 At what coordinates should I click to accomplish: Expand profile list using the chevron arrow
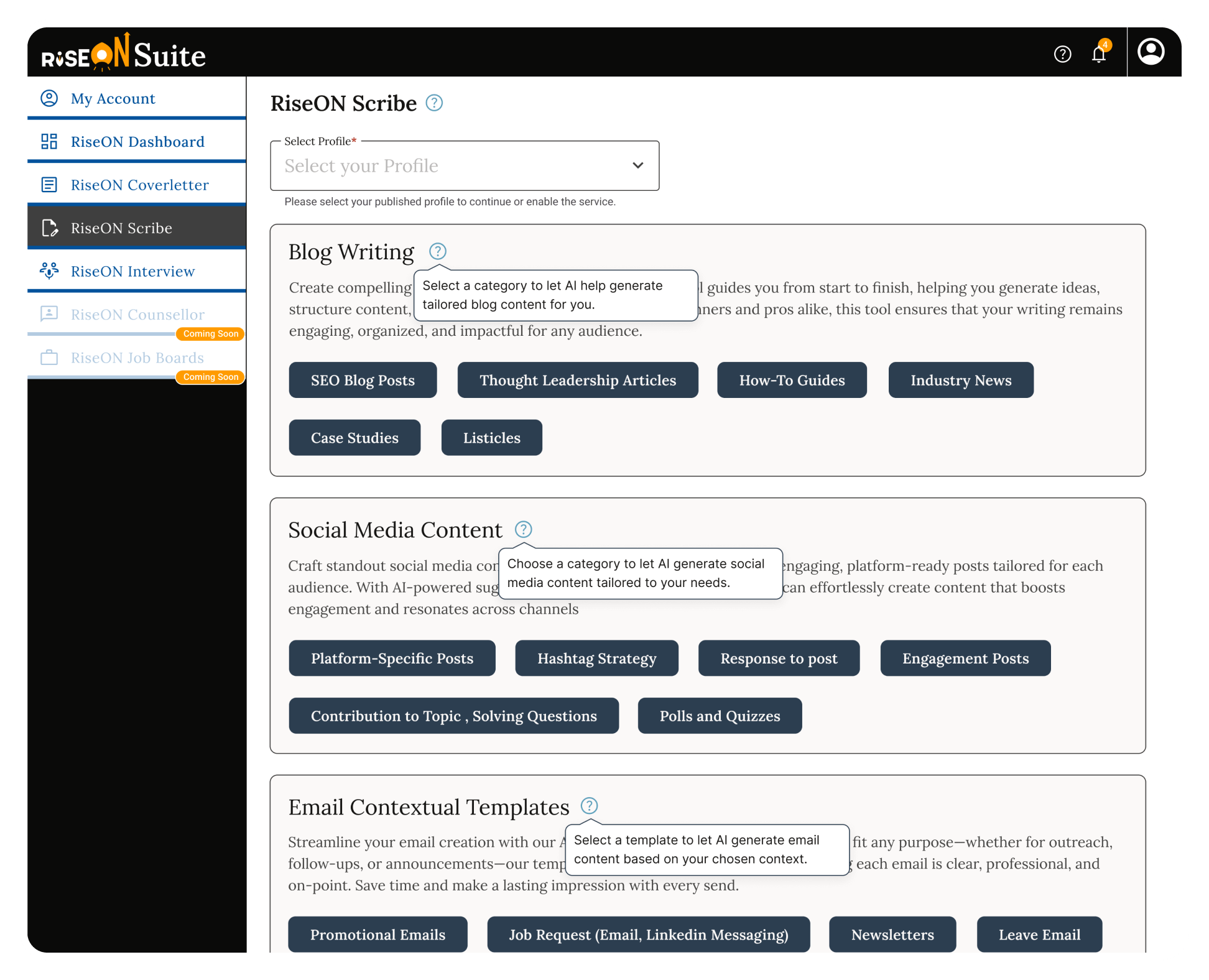click(x=638, y=165)
